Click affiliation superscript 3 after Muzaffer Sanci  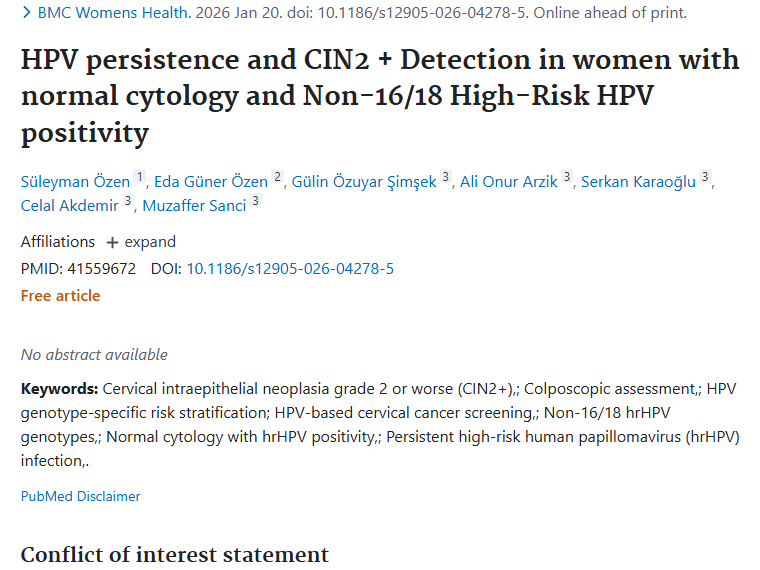[x=255, y=202]
